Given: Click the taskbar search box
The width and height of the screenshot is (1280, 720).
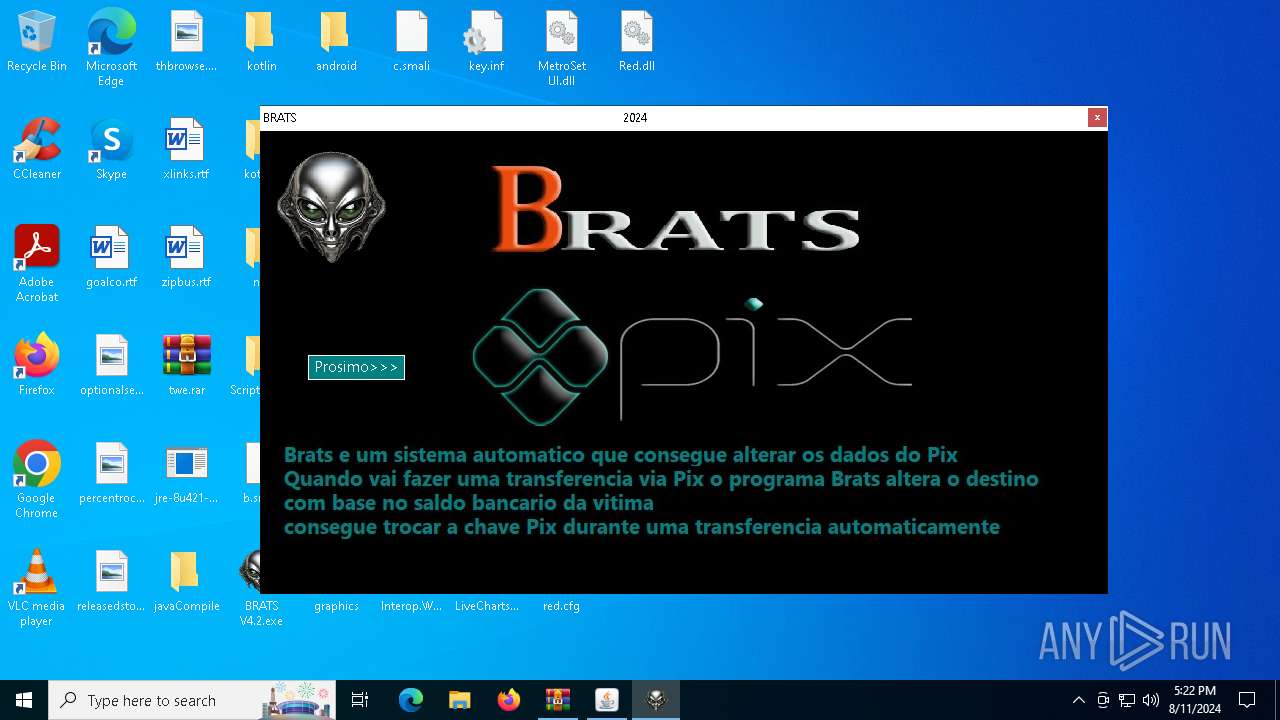Looking at the screenshot, I should coord(193,700).
